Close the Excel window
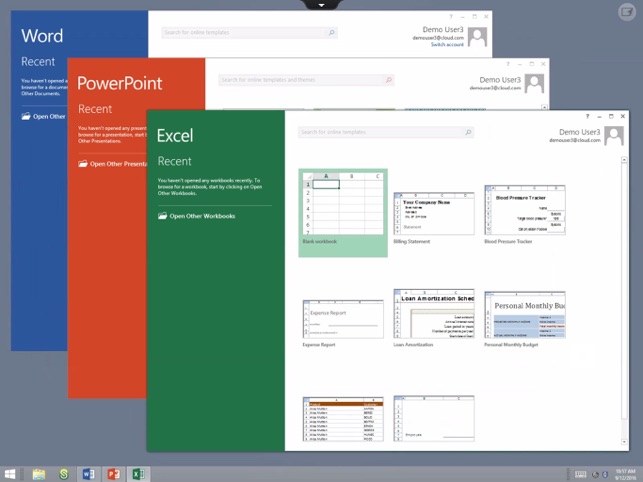Viewport: 643px width, 482px height. 622,117
